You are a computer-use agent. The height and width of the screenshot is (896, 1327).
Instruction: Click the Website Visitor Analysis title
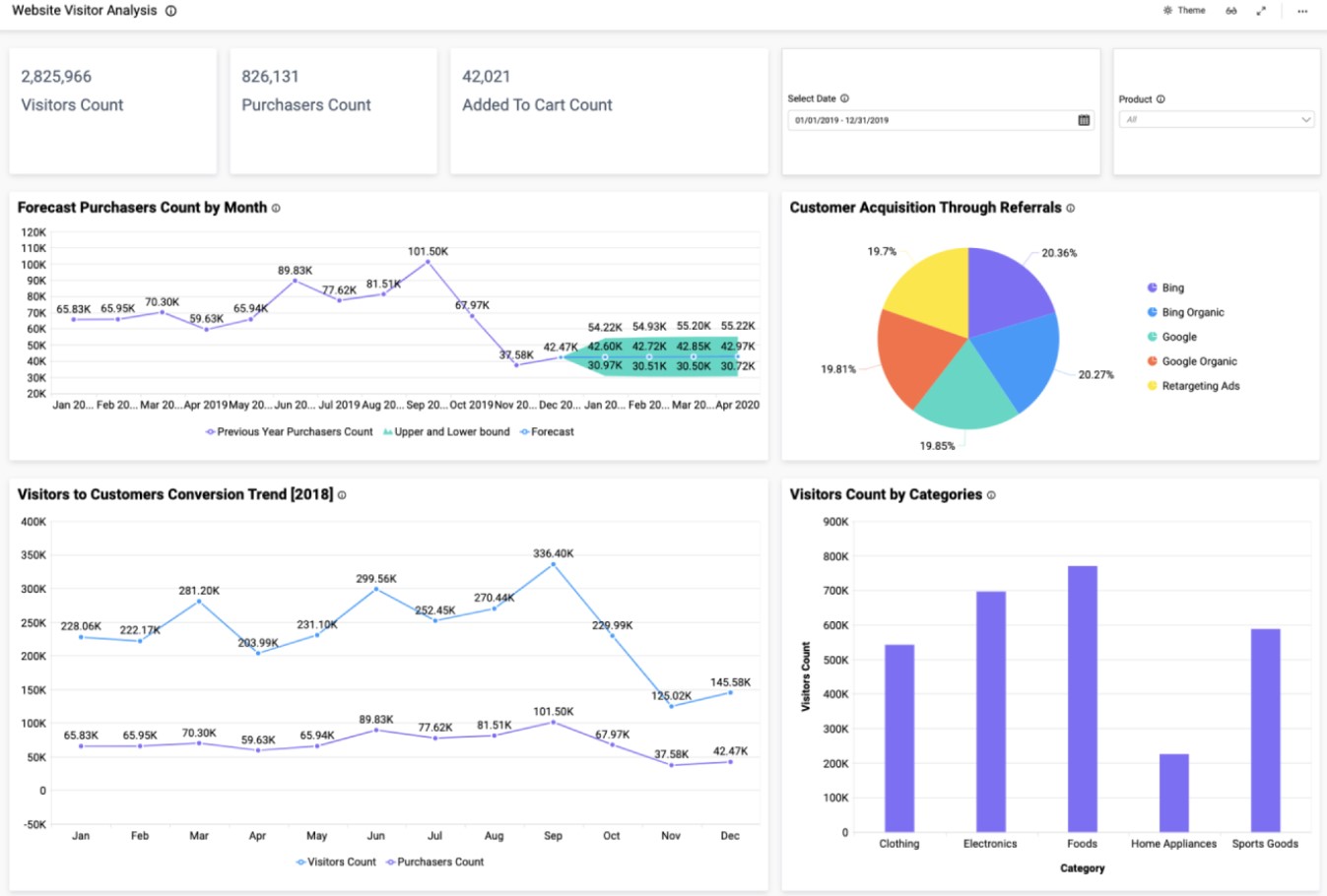[84, 11]
